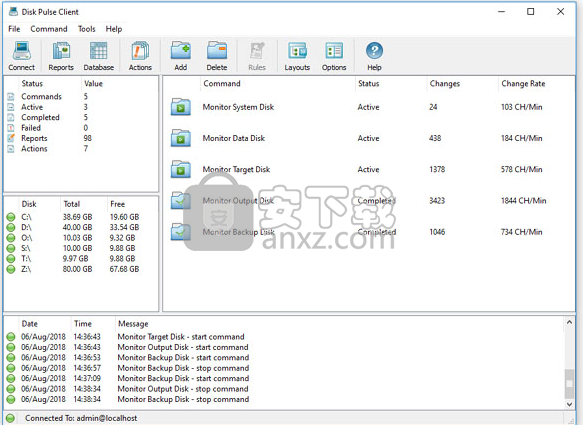Select the 'Actions' row in status panel
Image resolution: width=583 pixels, height=425 pixels.
click(81, 149)
